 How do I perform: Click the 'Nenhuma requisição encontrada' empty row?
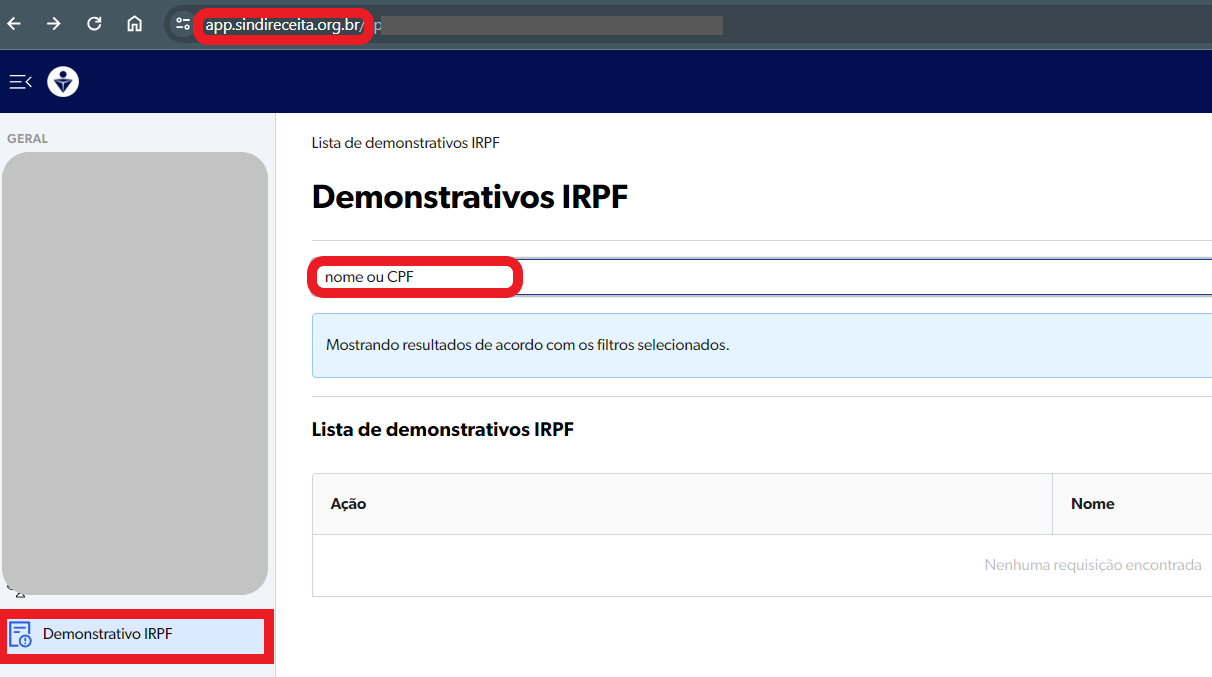point(1092,565)
